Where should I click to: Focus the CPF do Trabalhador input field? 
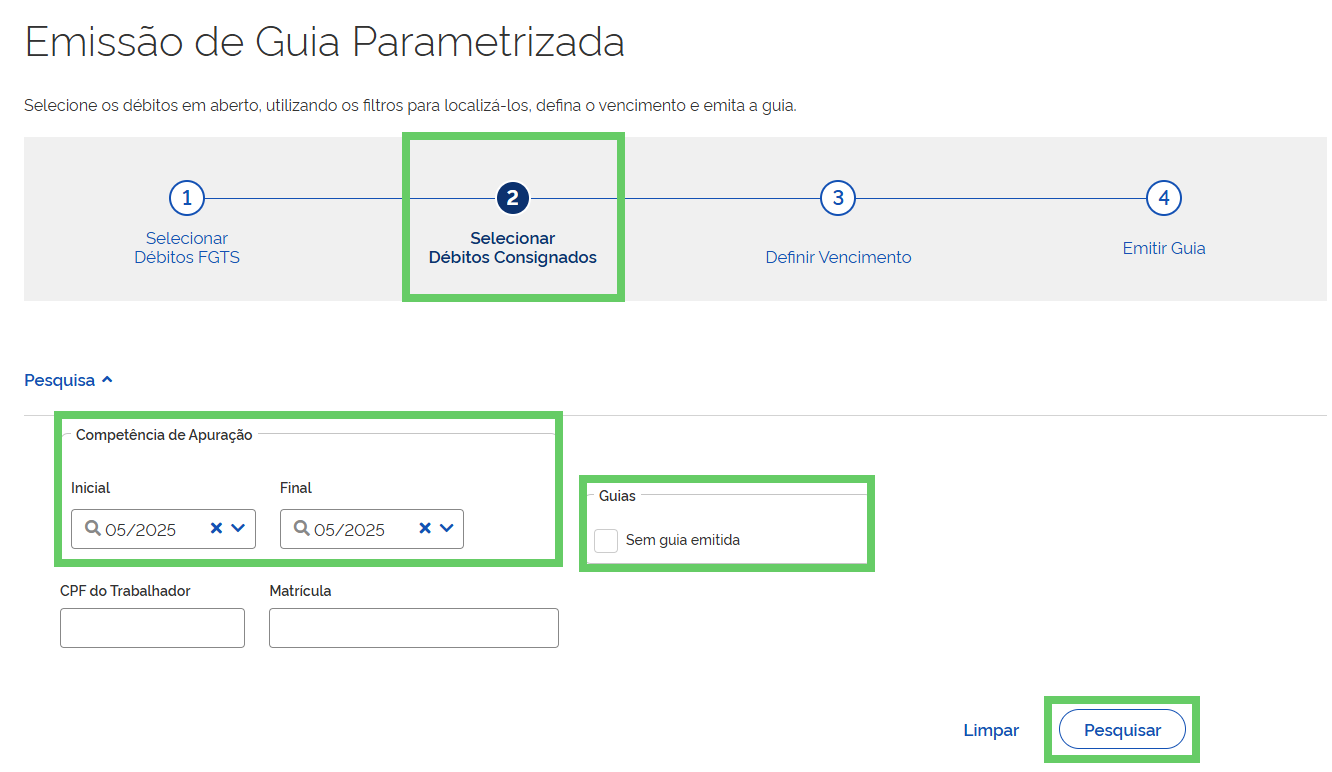tap(152, 628)
